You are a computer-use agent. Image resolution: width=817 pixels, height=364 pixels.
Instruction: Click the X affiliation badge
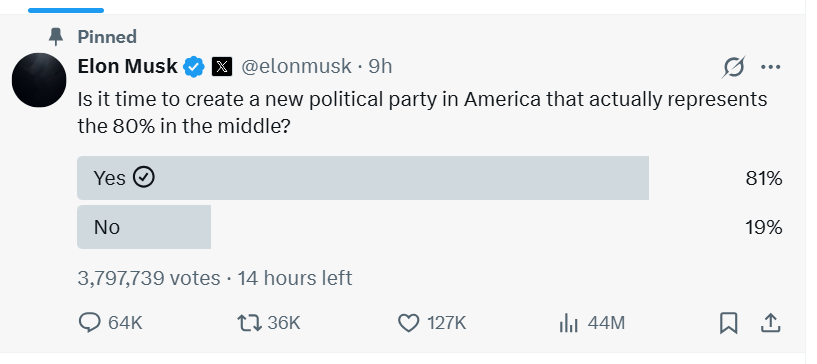tap(221, 67)
